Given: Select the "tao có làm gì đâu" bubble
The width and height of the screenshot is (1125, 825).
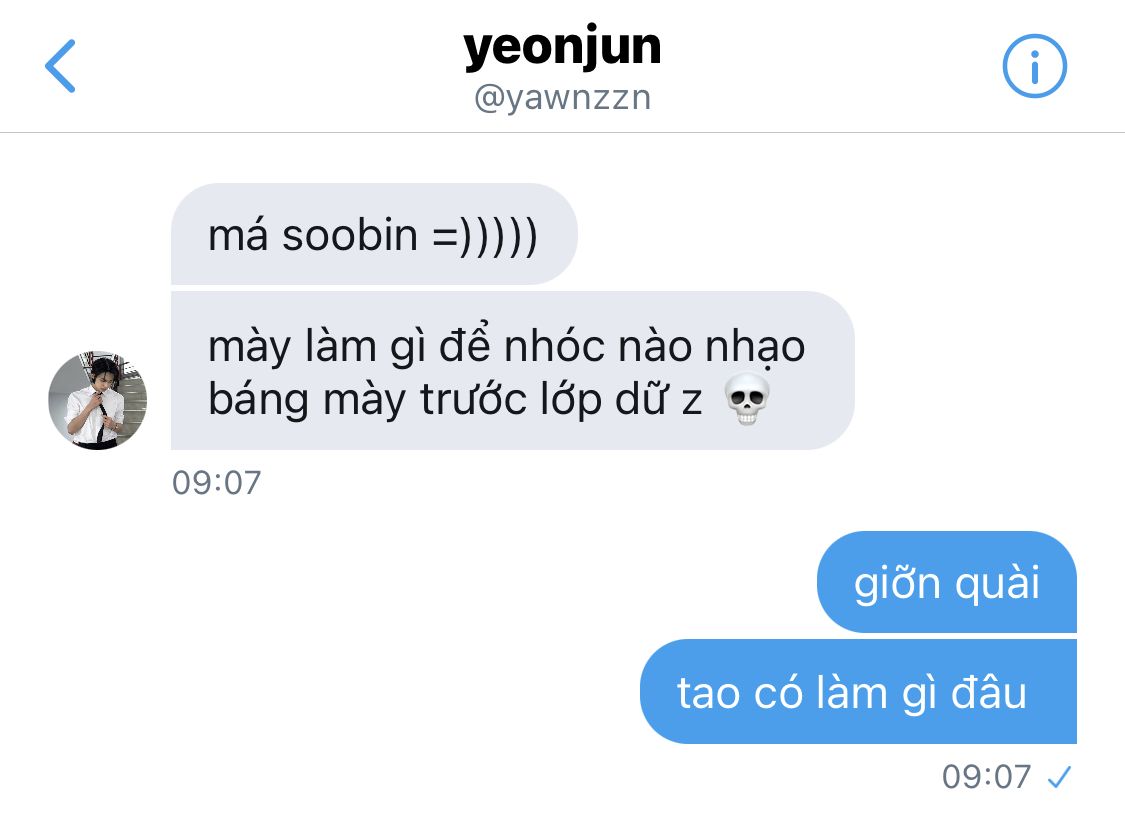Looking at the screenshot, I should [858, 692].
